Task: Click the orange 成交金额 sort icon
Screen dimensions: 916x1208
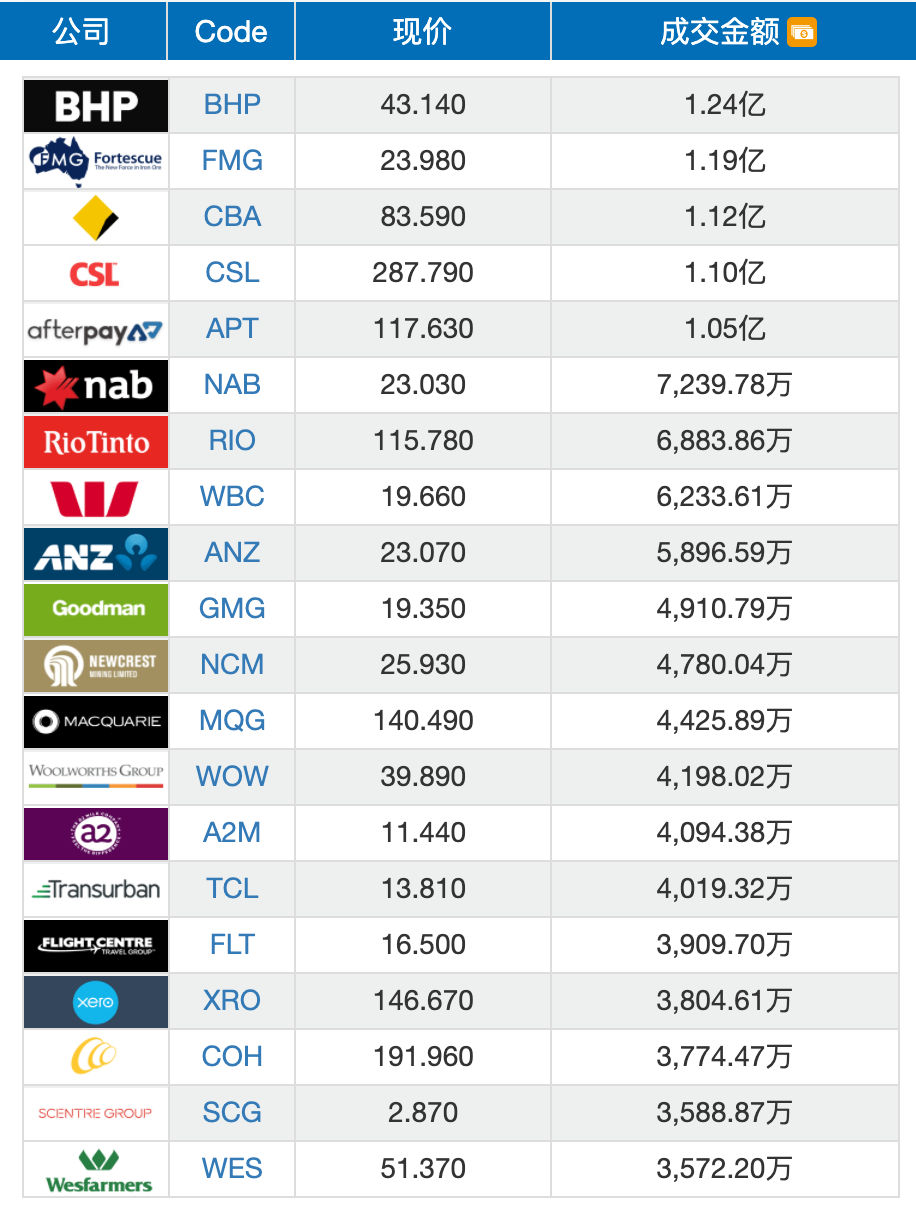Action: pos(802,32)
